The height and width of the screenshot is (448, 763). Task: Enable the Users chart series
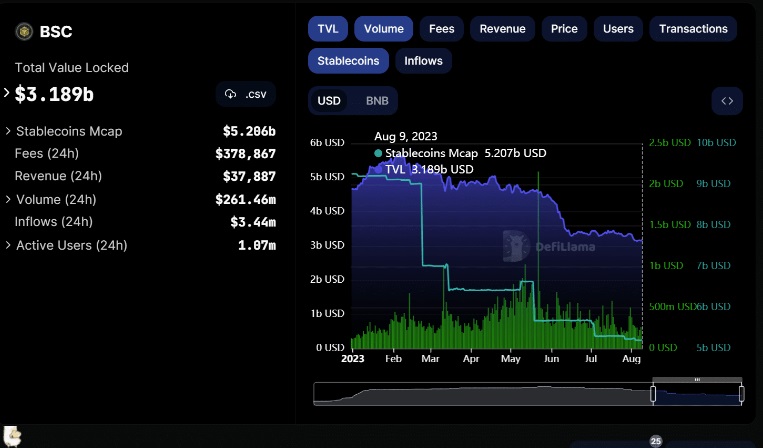coord(618,29)
